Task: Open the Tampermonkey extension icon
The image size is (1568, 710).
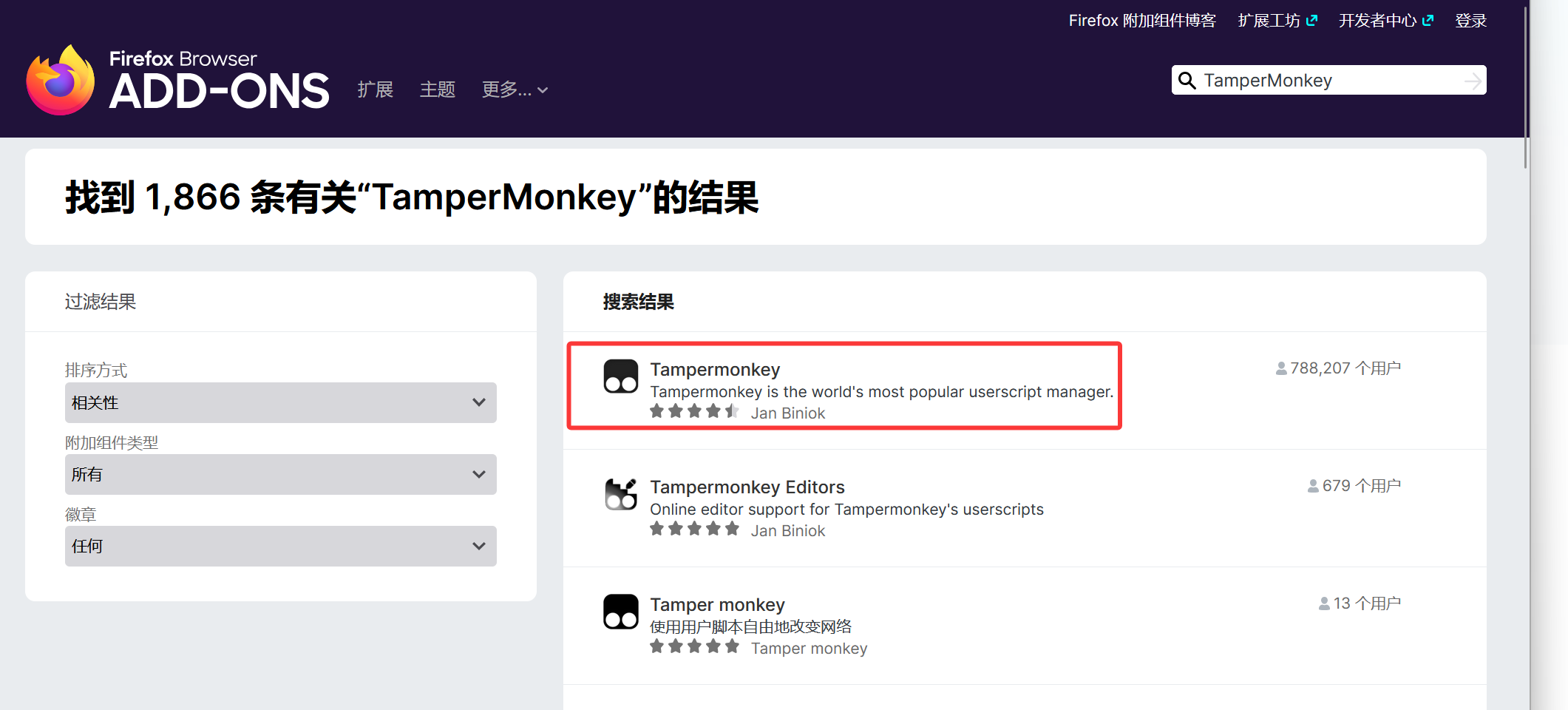Action: (x=621, y=376)
